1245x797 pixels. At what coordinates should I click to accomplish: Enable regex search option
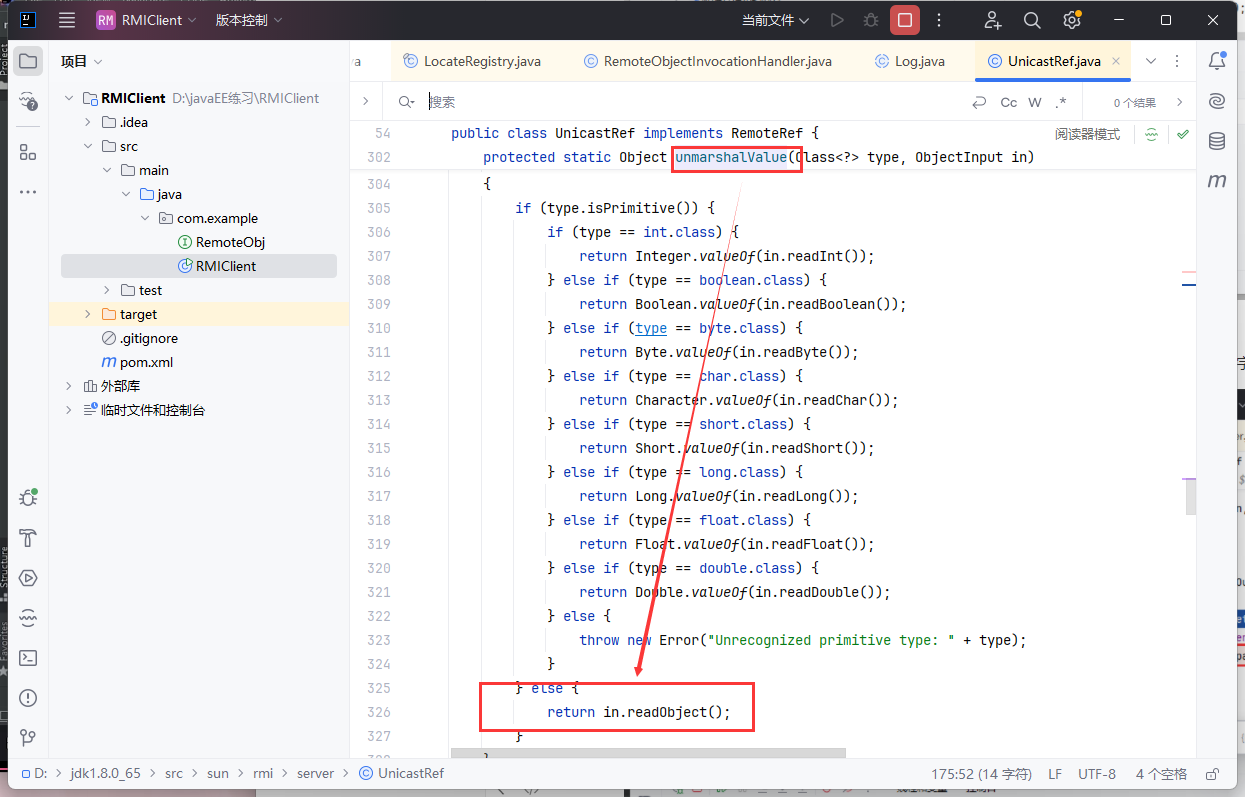1061,102
